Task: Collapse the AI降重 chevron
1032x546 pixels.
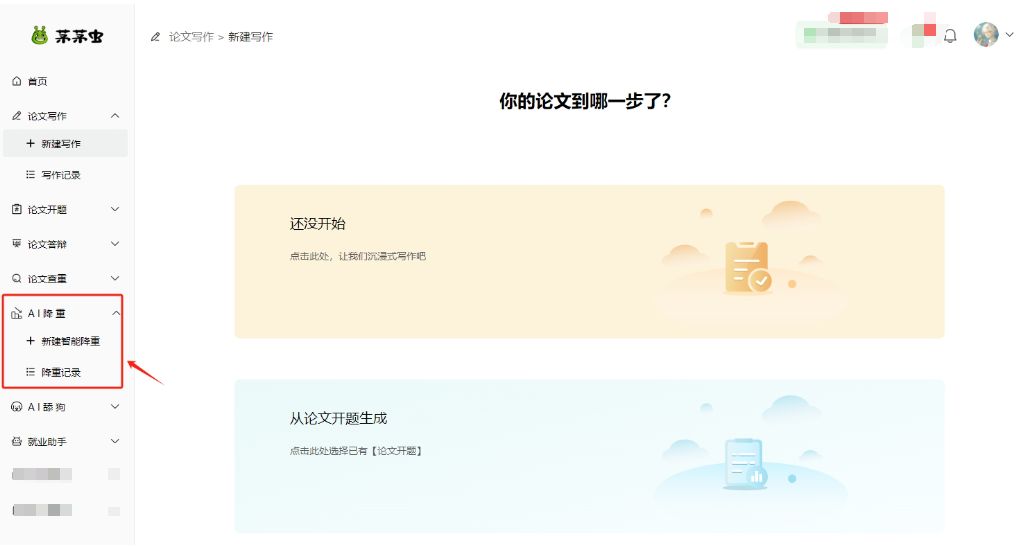Action: [115, 313]
